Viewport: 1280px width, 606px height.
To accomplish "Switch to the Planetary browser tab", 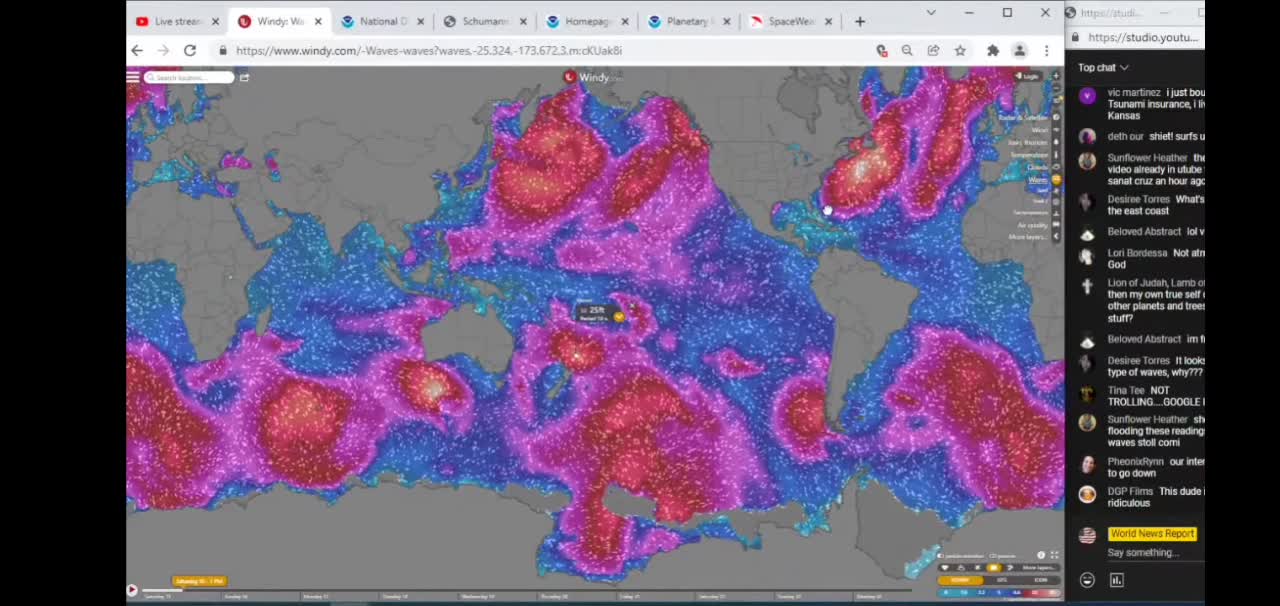I will tap(690, 21).
